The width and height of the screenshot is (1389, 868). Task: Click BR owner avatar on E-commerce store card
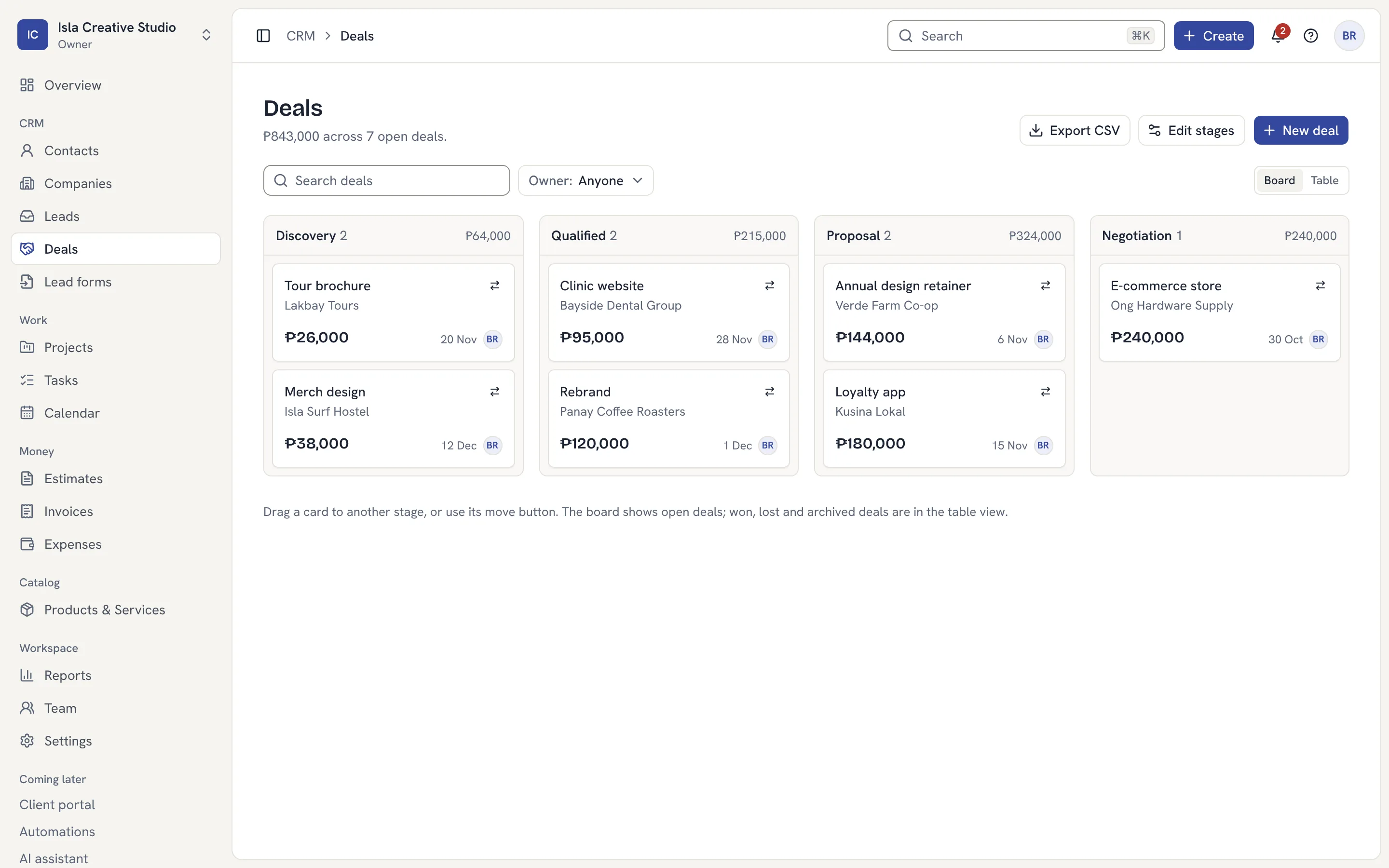1319,339
